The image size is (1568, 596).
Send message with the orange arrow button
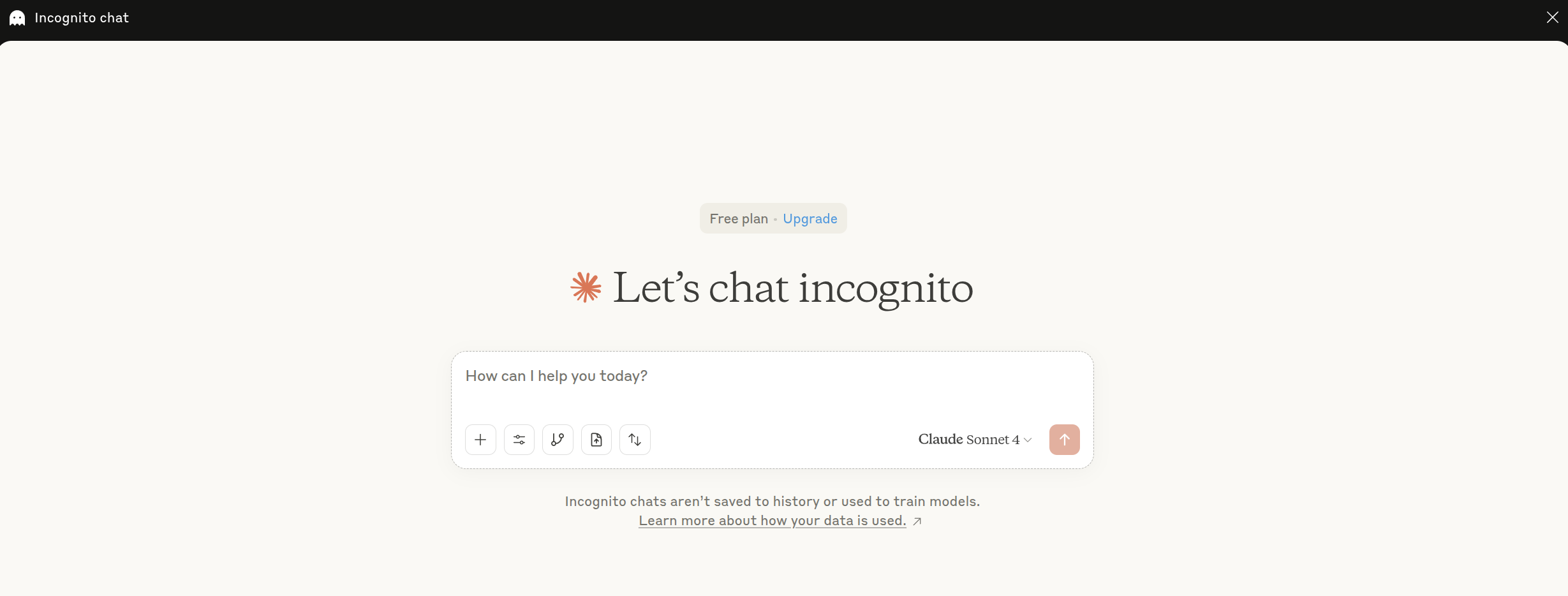tap(1064, 440)
